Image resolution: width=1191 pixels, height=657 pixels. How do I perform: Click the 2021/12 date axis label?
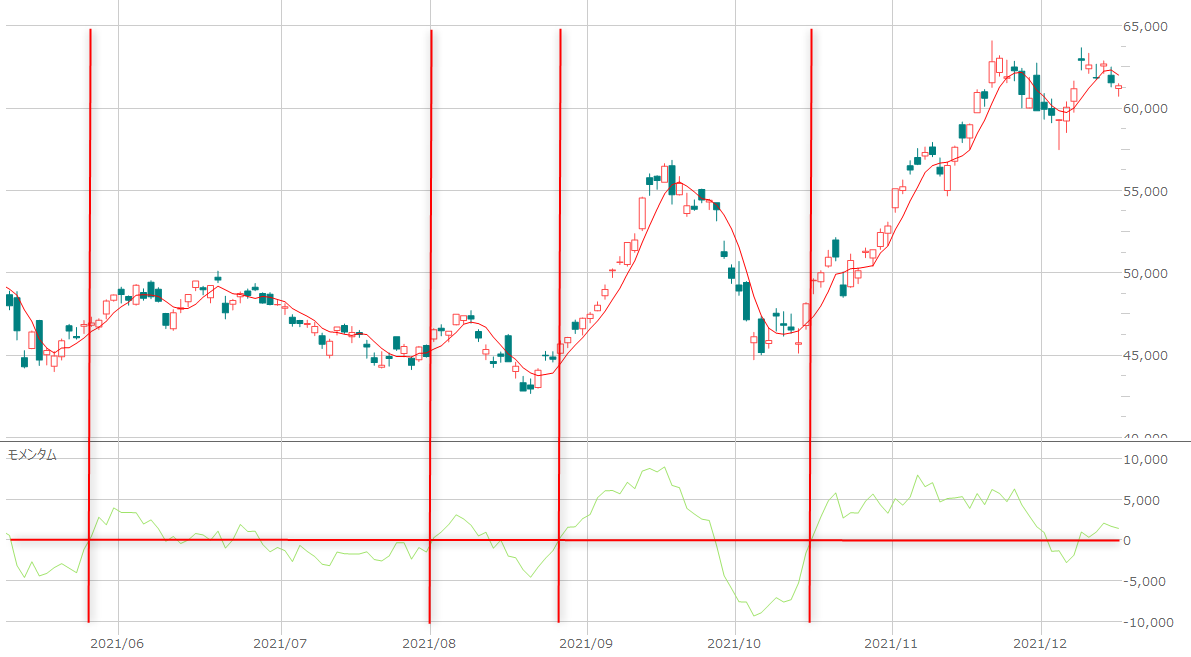[1042, 643]
